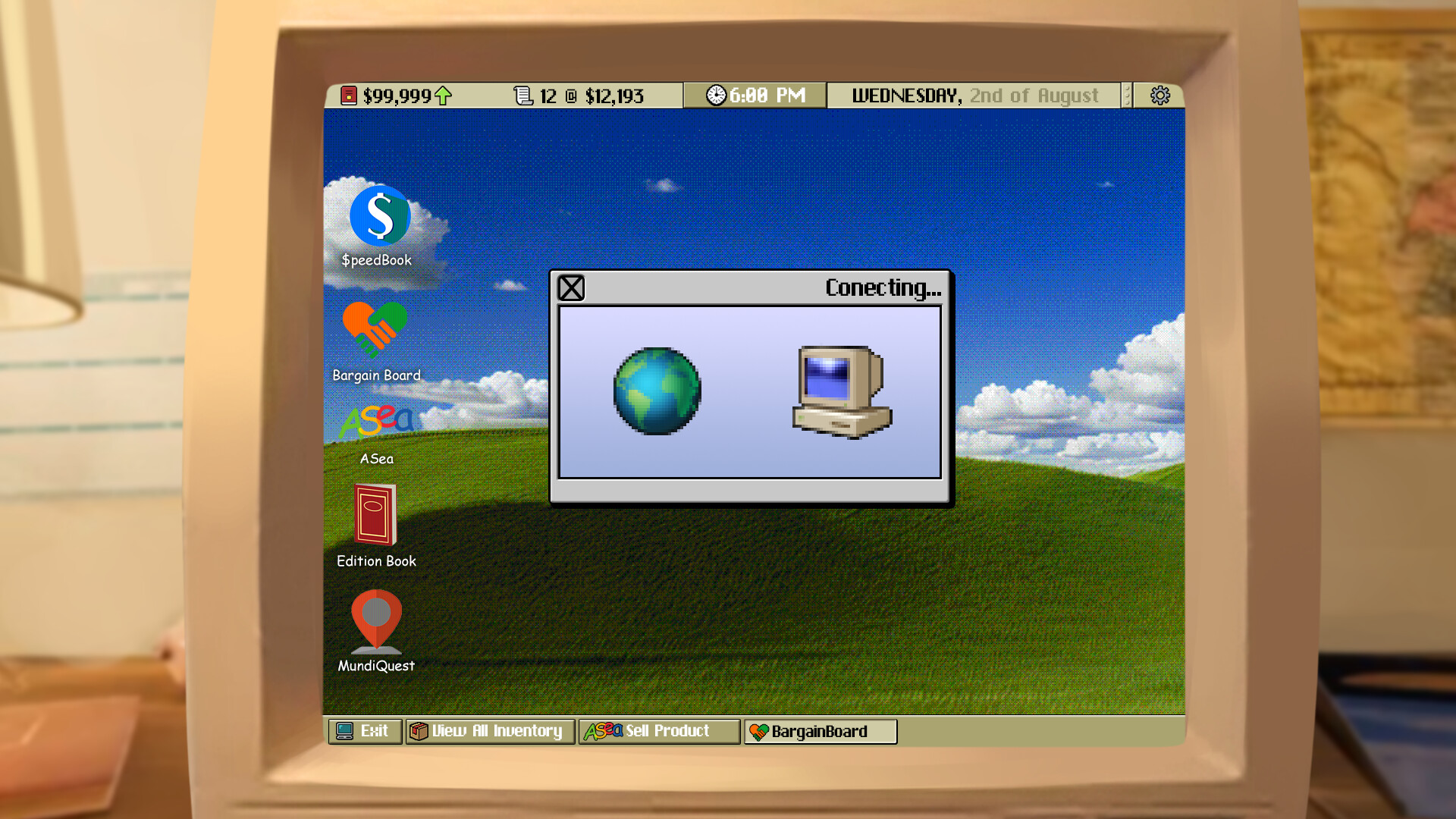Switch to the BargainBoard taskbar entry

[x=819, y=730]
